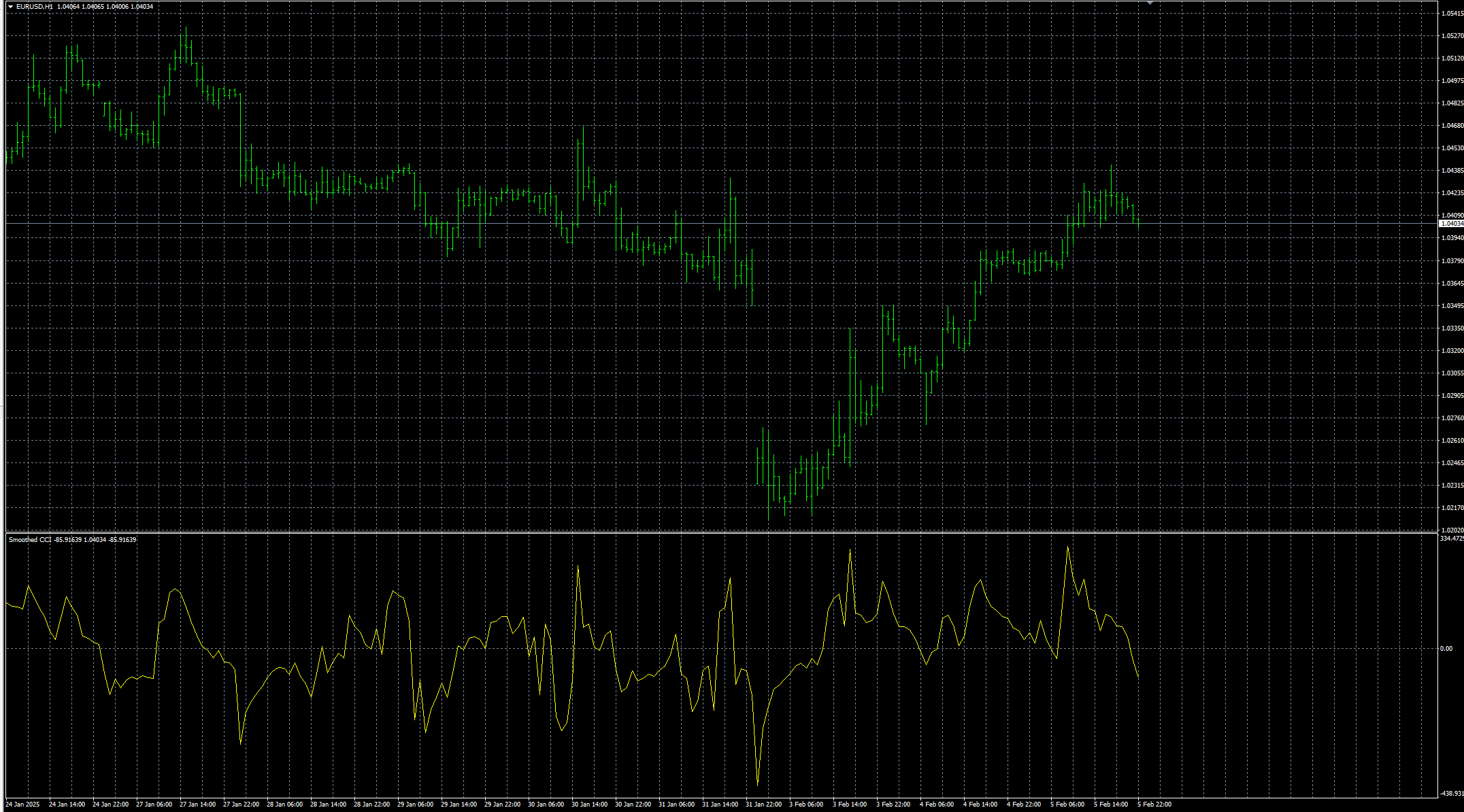Image resolution: width=1464 pixels, height=812 pixels.
Task: Click the 31 Jan 14:00 time label
Action: pos(720,805)
